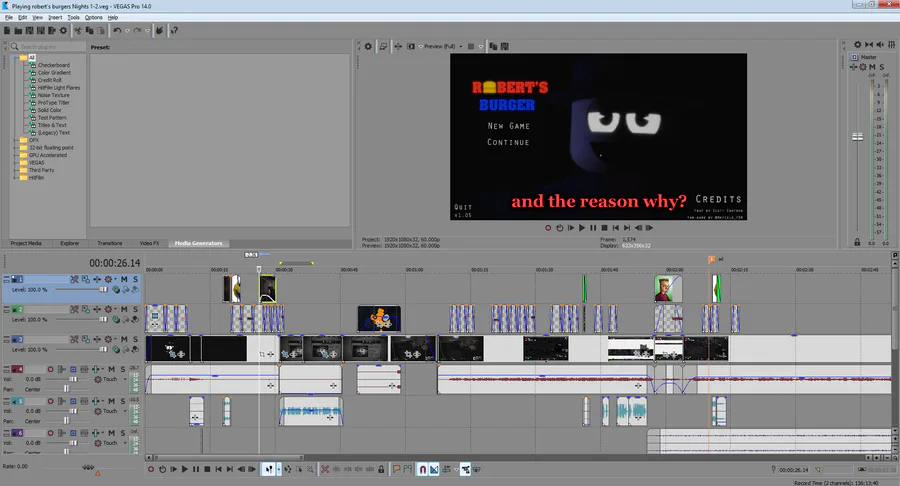The height and width of the screenshot is (486, 900).
Task: Open the File menu
Action: point(9,17)
